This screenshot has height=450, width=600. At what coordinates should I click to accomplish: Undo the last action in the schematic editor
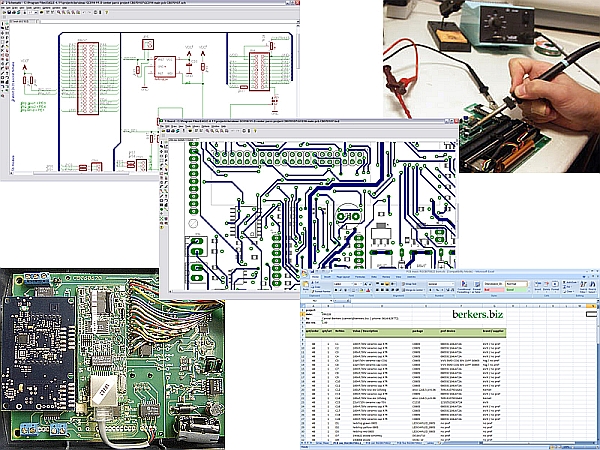83,12
